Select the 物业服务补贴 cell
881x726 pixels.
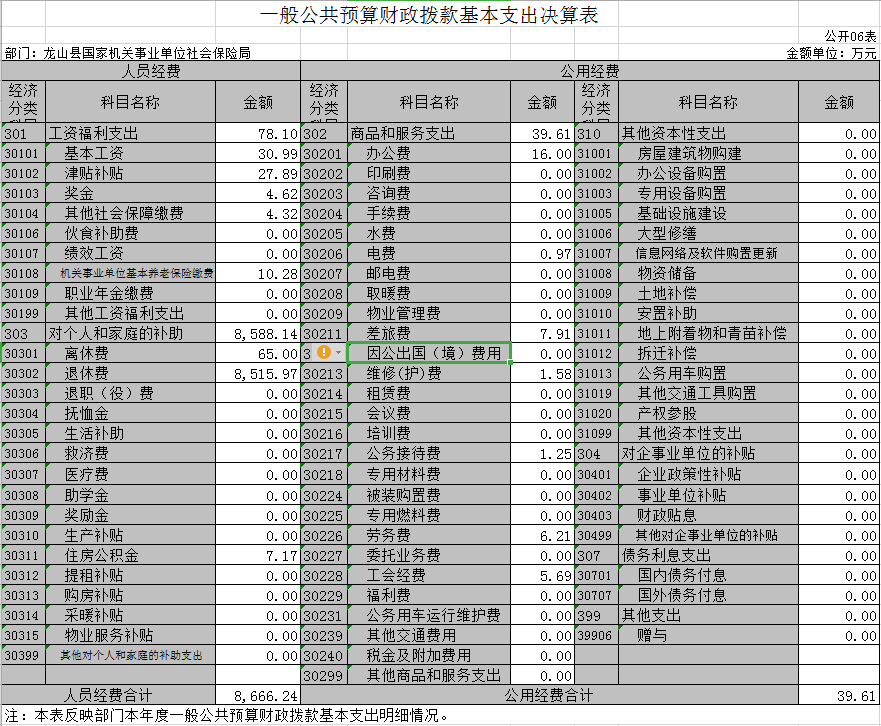click(x=130, y=636)
